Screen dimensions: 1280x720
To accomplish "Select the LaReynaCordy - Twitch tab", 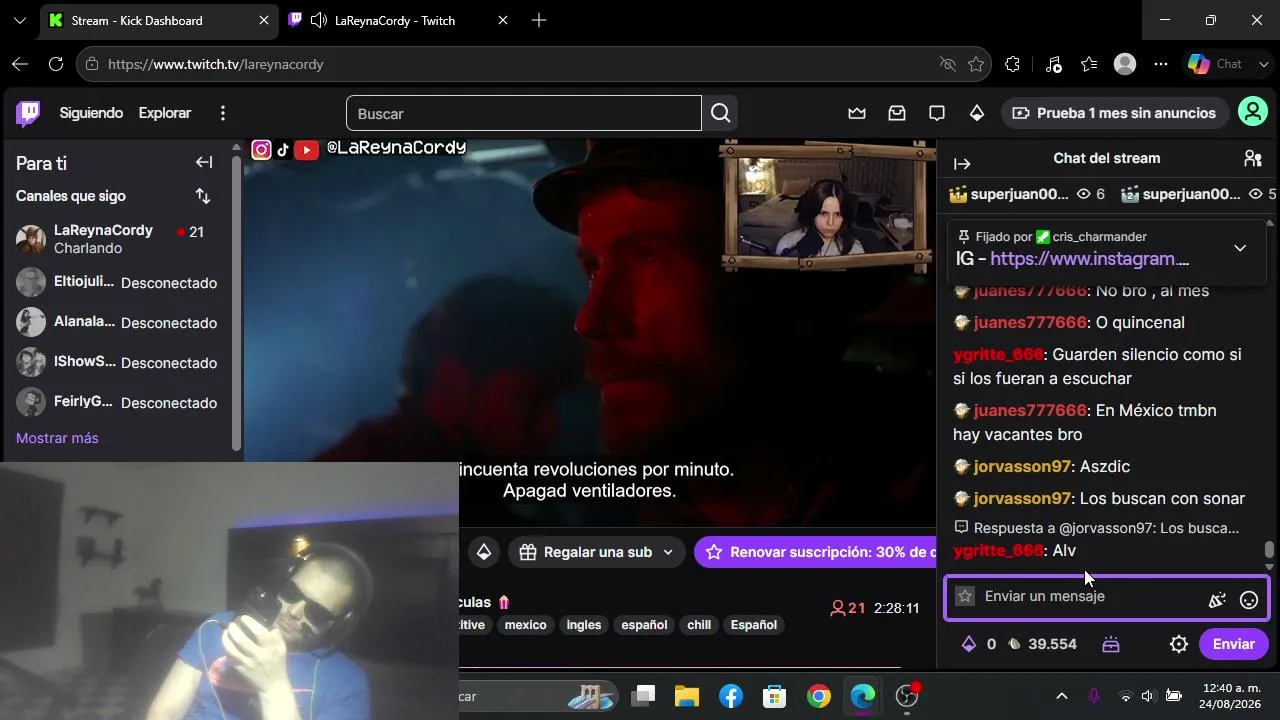I will coord(398,20).
